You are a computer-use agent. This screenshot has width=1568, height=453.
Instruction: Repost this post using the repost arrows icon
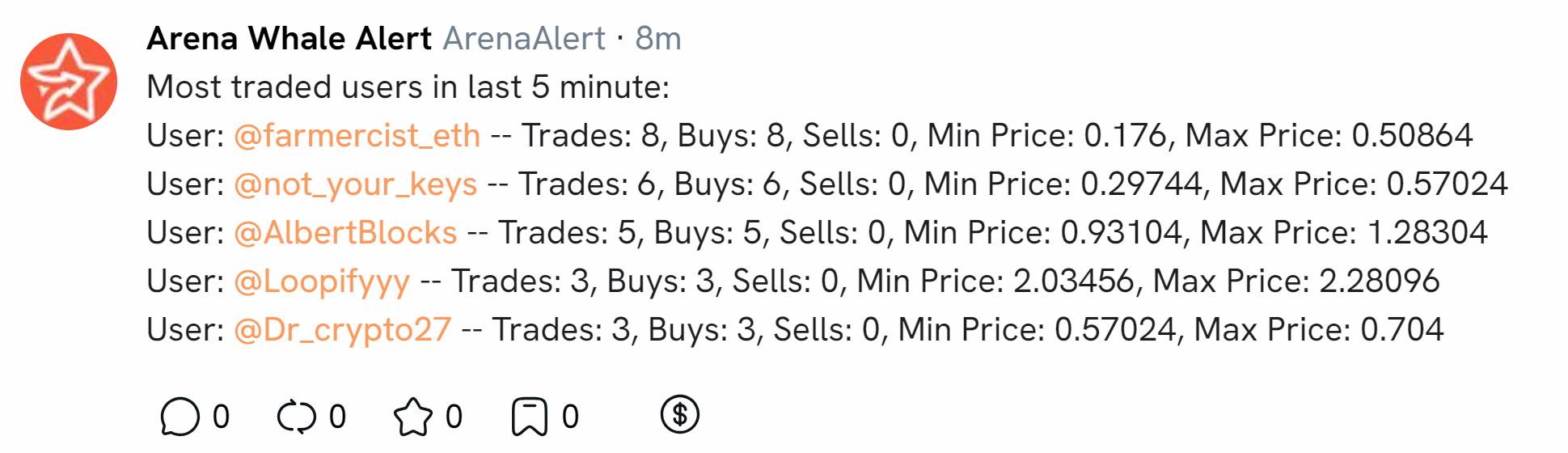(296, 417)
